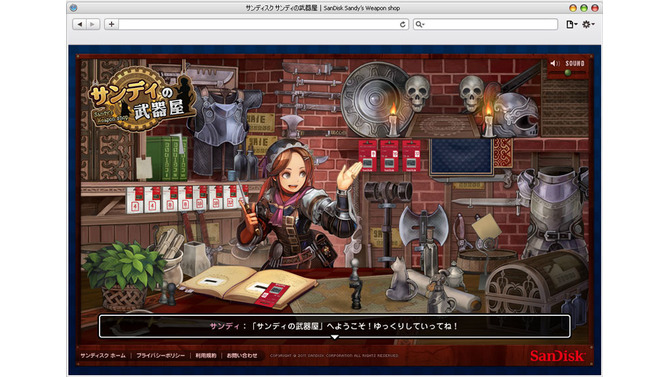
Task: Expand the search magnifier dropdown
Action: click(420, 24)
